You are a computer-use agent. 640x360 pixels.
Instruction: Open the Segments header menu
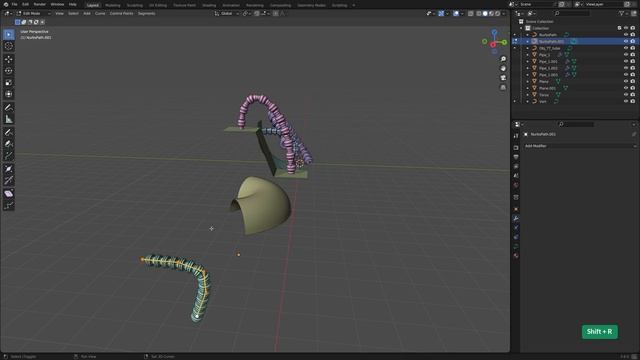tap(146, 13)
